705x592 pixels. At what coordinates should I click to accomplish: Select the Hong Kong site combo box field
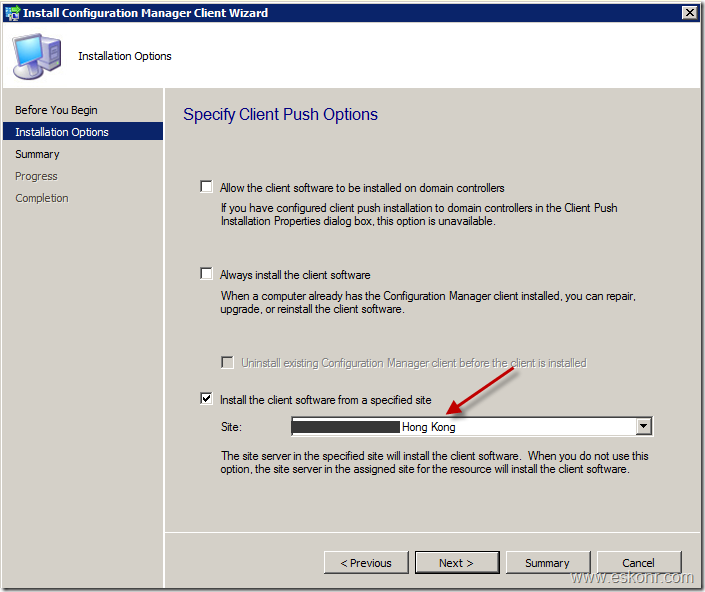tap(462, 427)
